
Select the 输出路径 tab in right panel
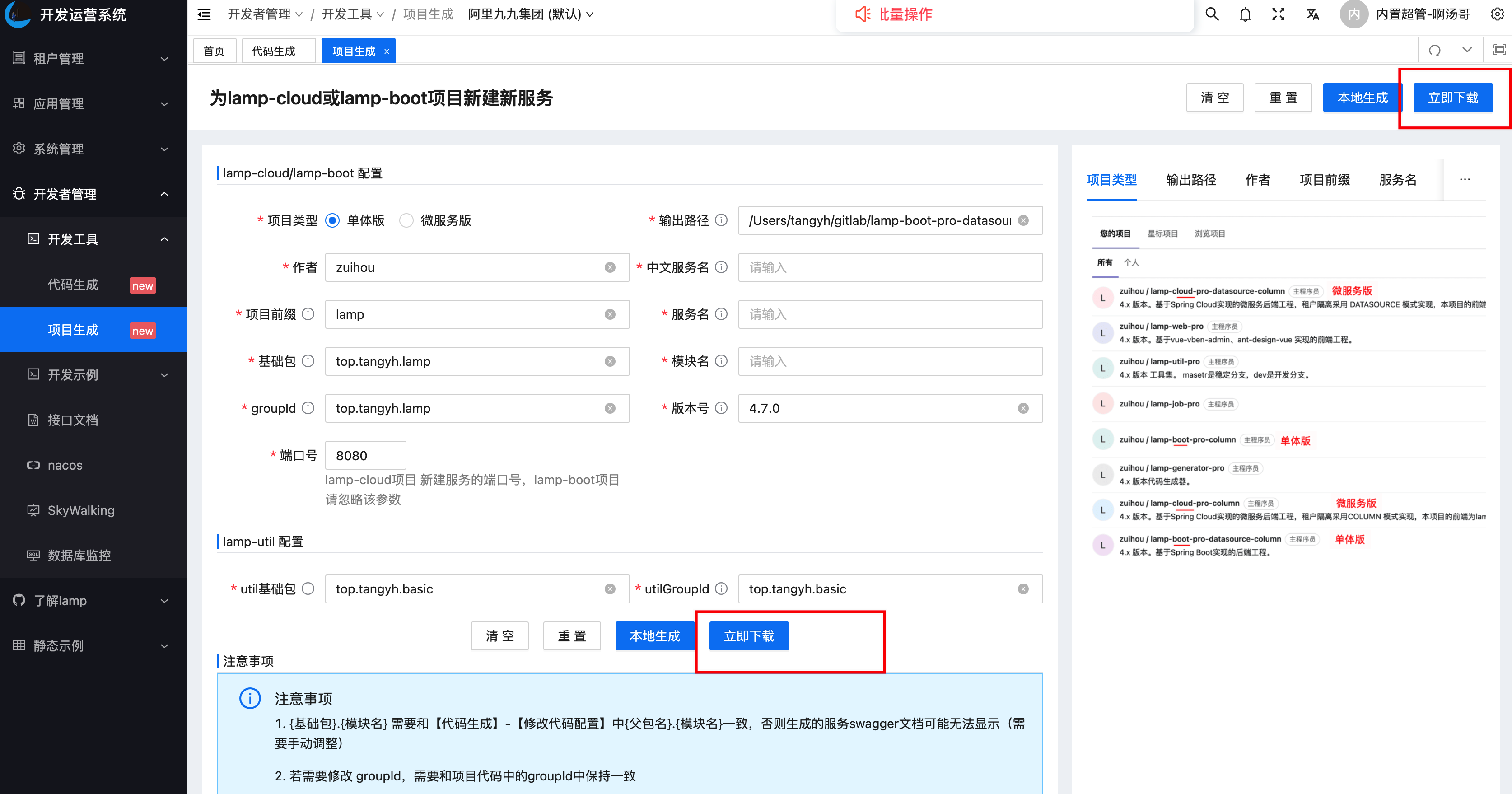tap(1190, 180)
